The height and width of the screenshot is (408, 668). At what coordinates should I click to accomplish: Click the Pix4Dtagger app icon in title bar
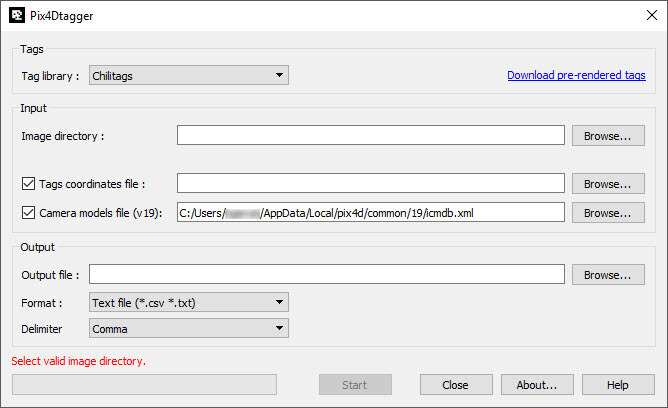coord(17,16)
